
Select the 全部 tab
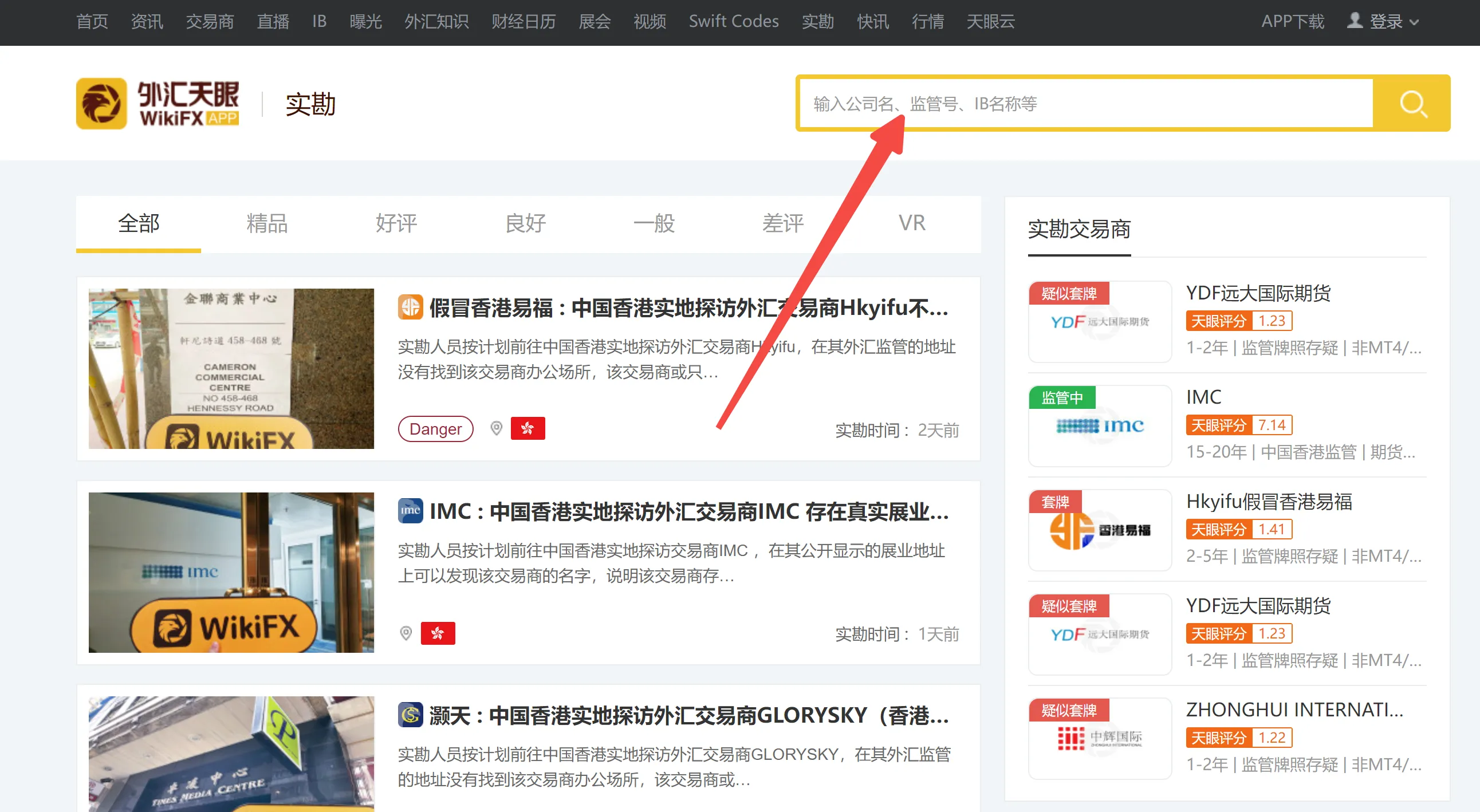(139, 223)
